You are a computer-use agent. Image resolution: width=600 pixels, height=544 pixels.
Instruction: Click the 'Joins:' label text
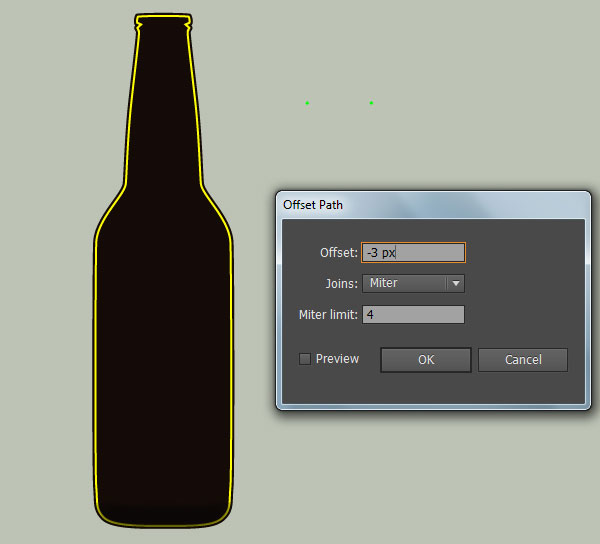pos(341,283)
